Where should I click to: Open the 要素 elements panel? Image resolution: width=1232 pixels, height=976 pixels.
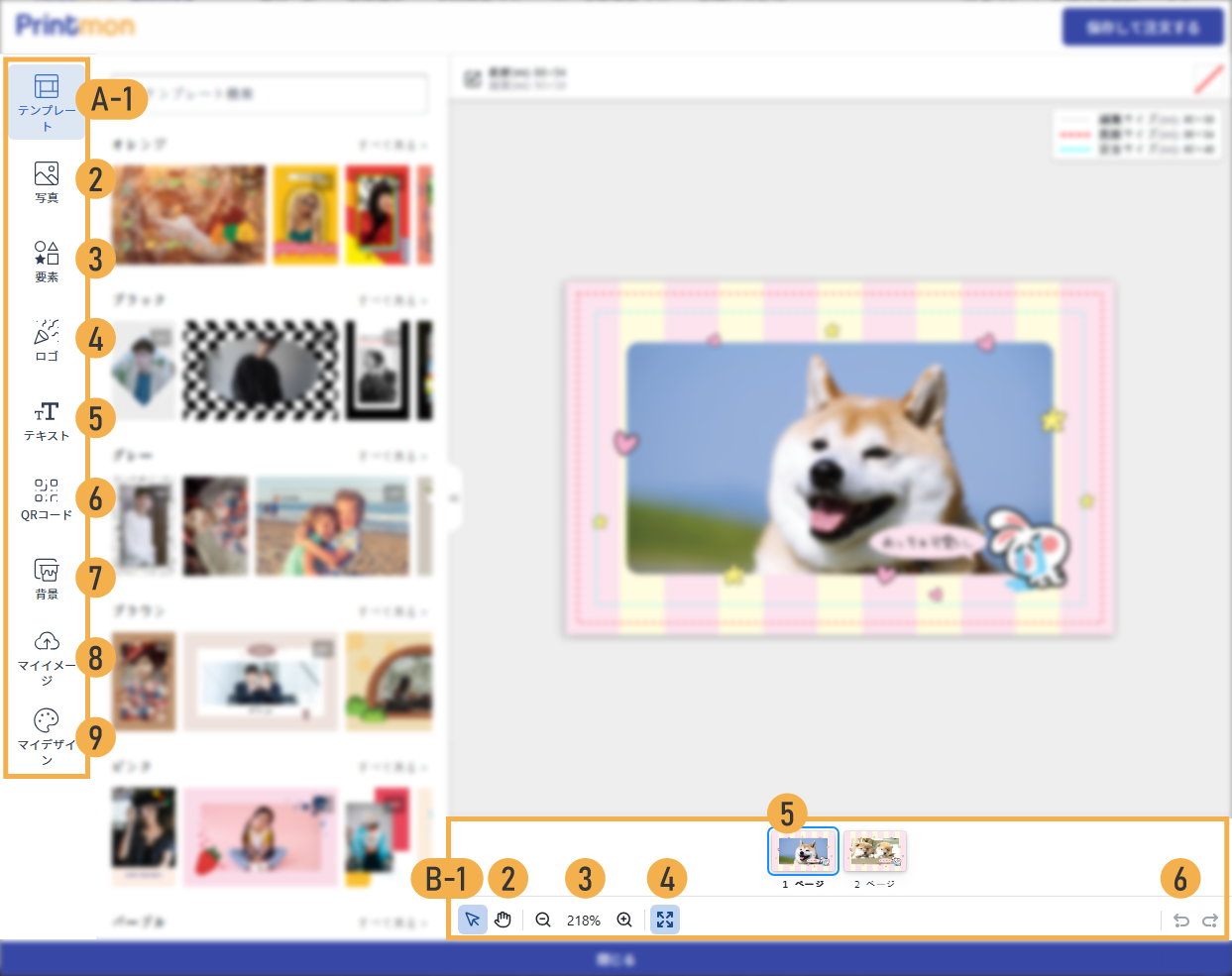(x=47, y=262)
